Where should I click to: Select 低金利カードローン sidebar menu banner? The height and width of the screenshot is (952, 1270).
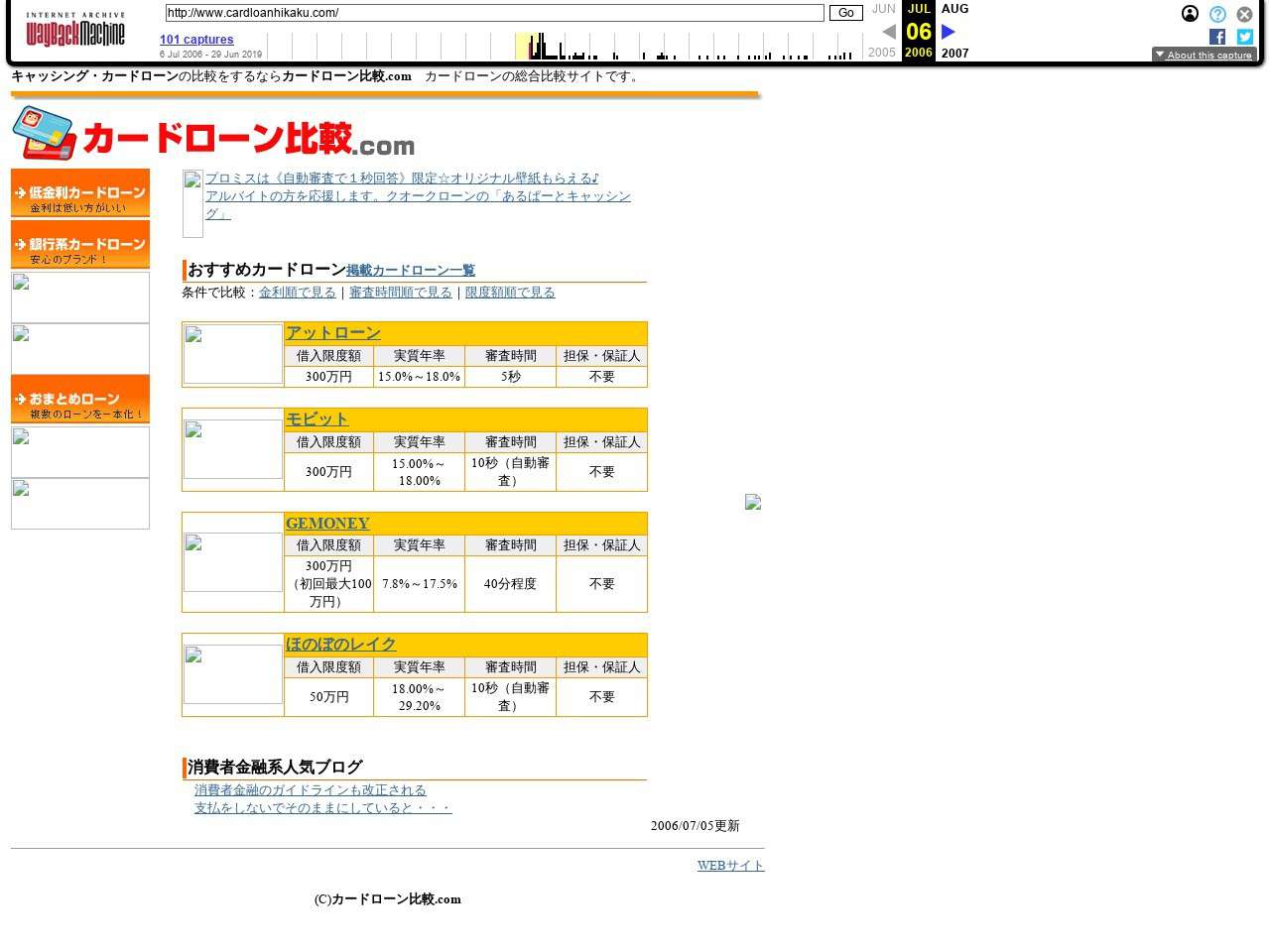[80, 192]
